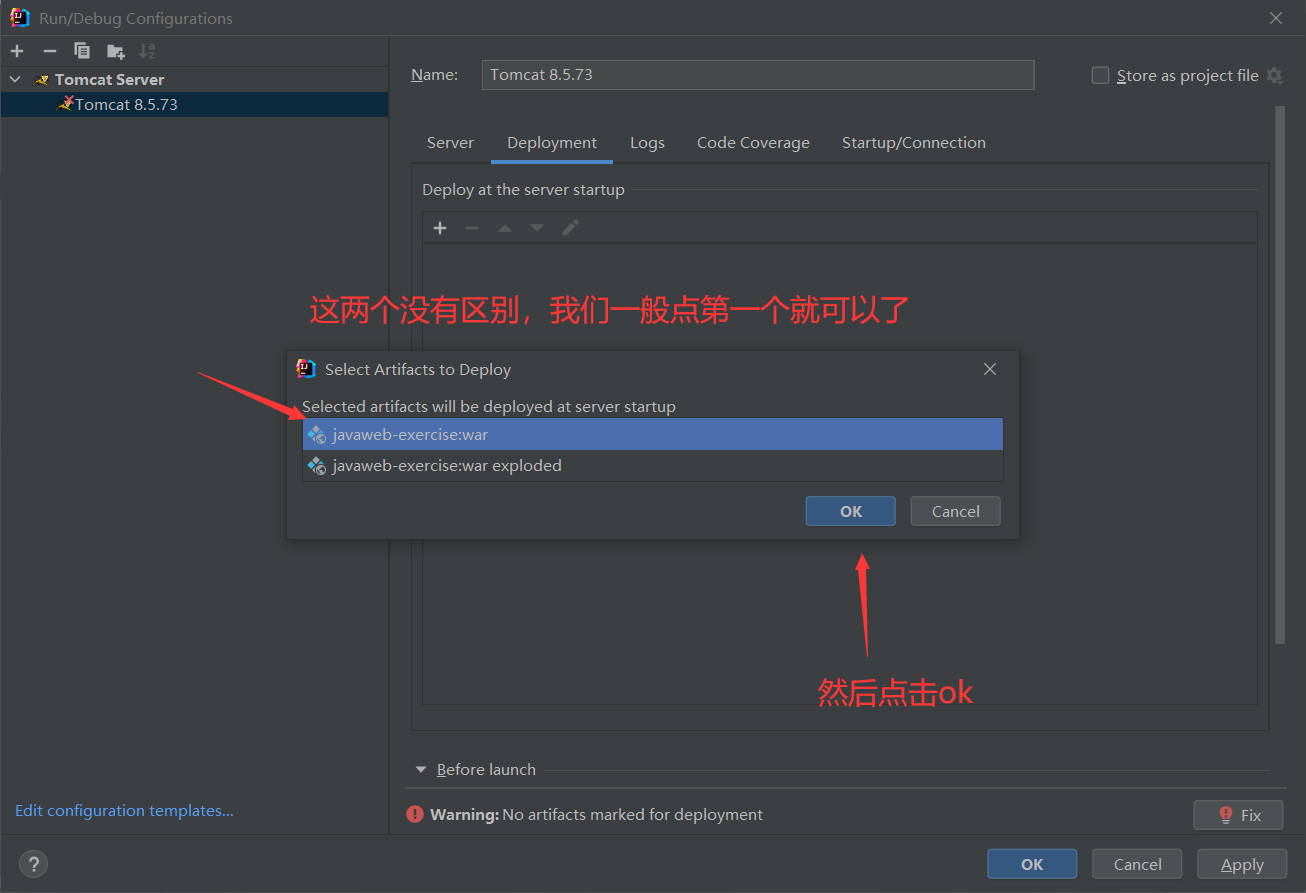Open Edit configuration templates link
Image resolution: width=1306 pixels, height=893 pixels.
tap(124, 810)
